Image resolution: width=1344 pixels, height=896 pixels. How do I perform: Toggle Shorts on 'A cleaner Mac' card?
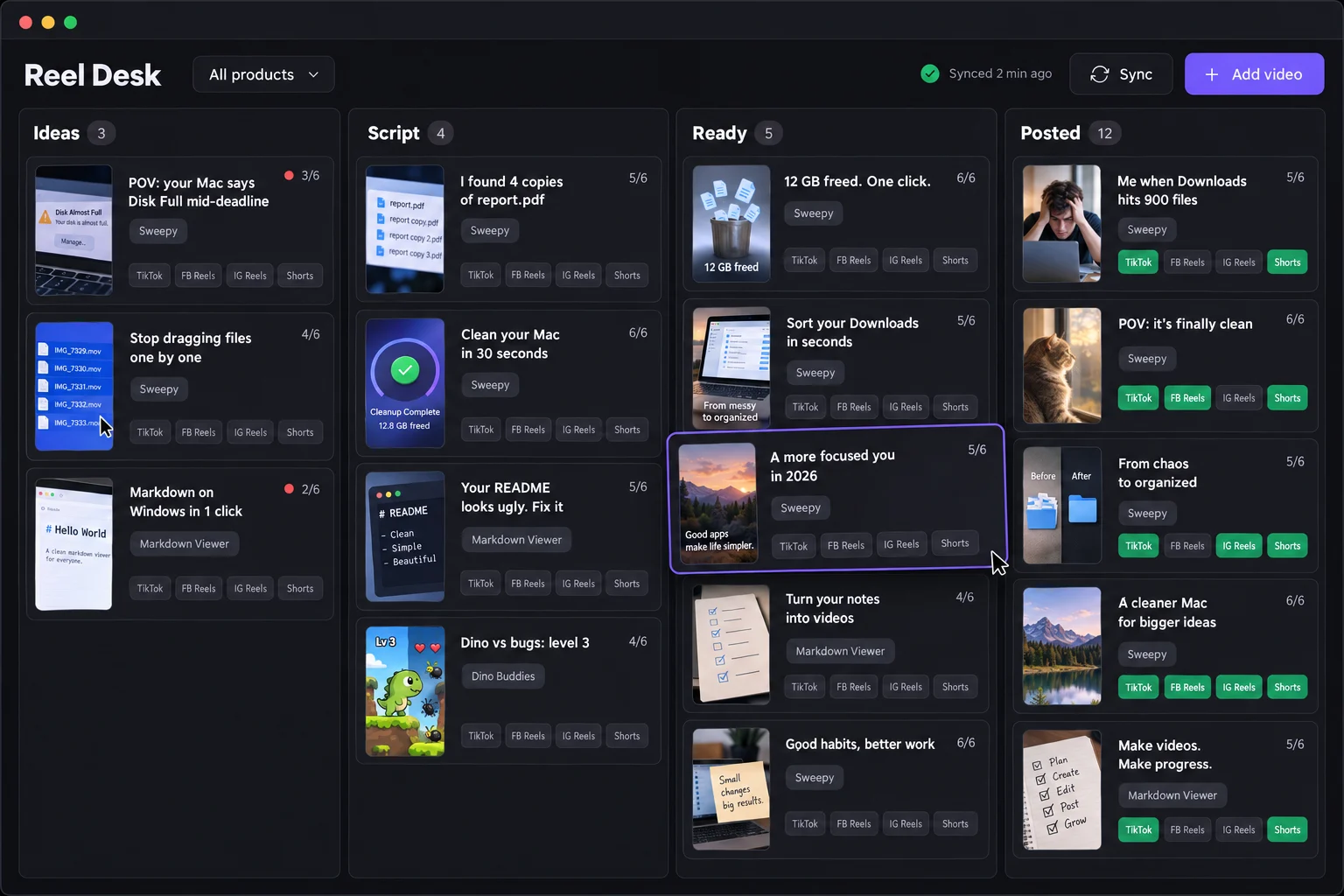pyautogui.click(x=1287, y=688)
